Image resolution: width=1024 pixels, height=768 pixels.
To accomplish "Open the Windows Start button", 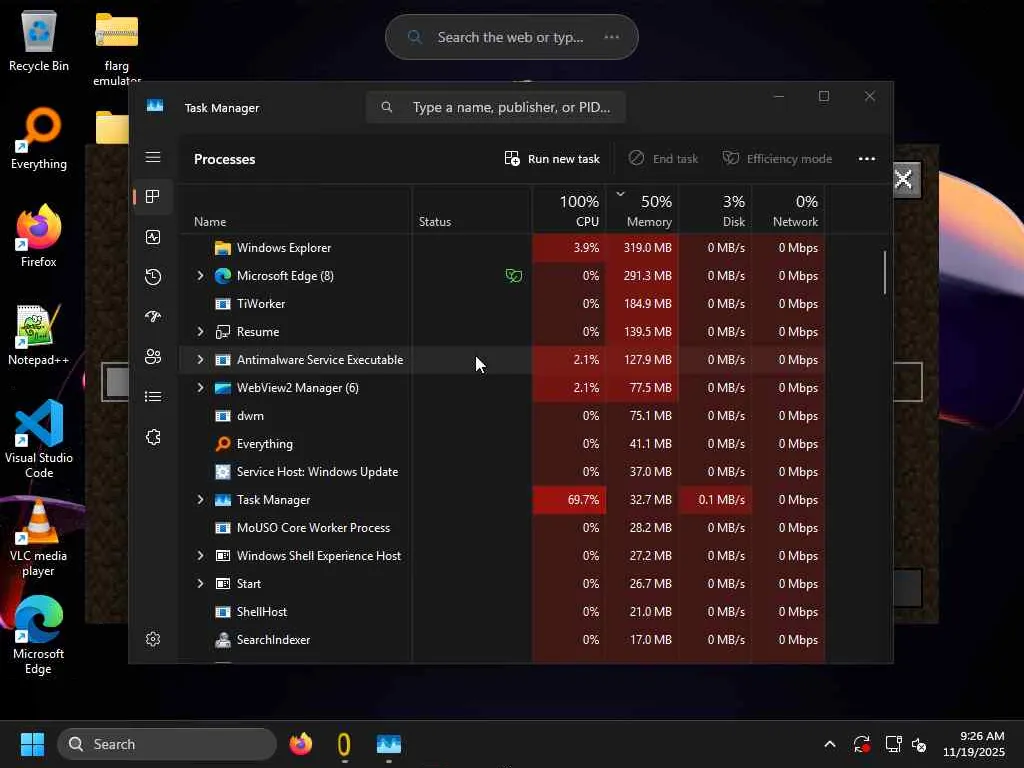I will pyautogui.click(x=32, y=744).
